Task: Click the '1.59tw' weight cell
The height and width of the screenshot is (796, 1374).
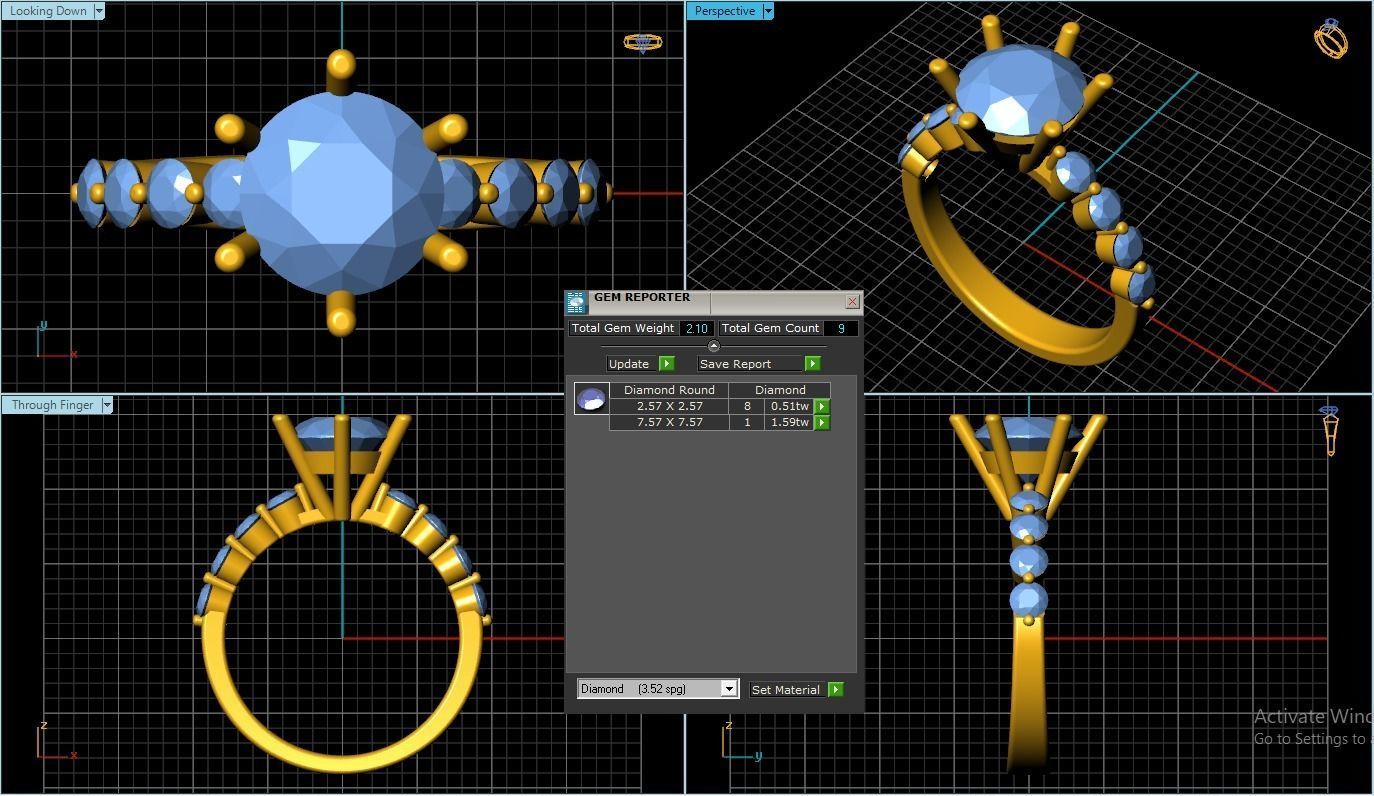Action: pyautogui.click(x=789, y=422)
